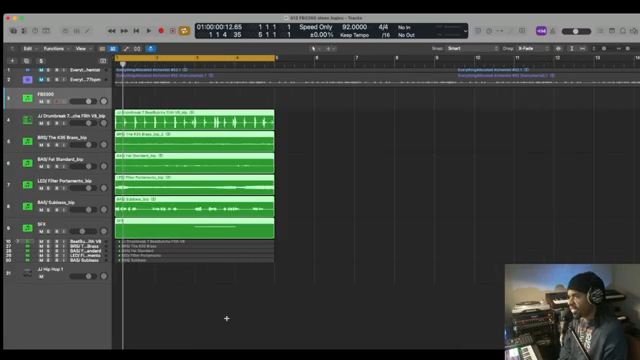Select the BAS/ Subbass_bip track icon
640x360 pixels.
pos(27,207)
